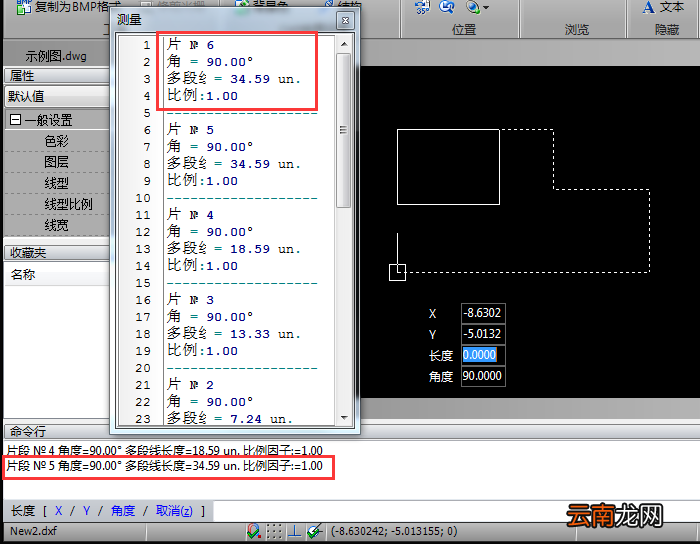Close the 测量 measurement dialog
700x544 pixels.
[x=345, y=21]
